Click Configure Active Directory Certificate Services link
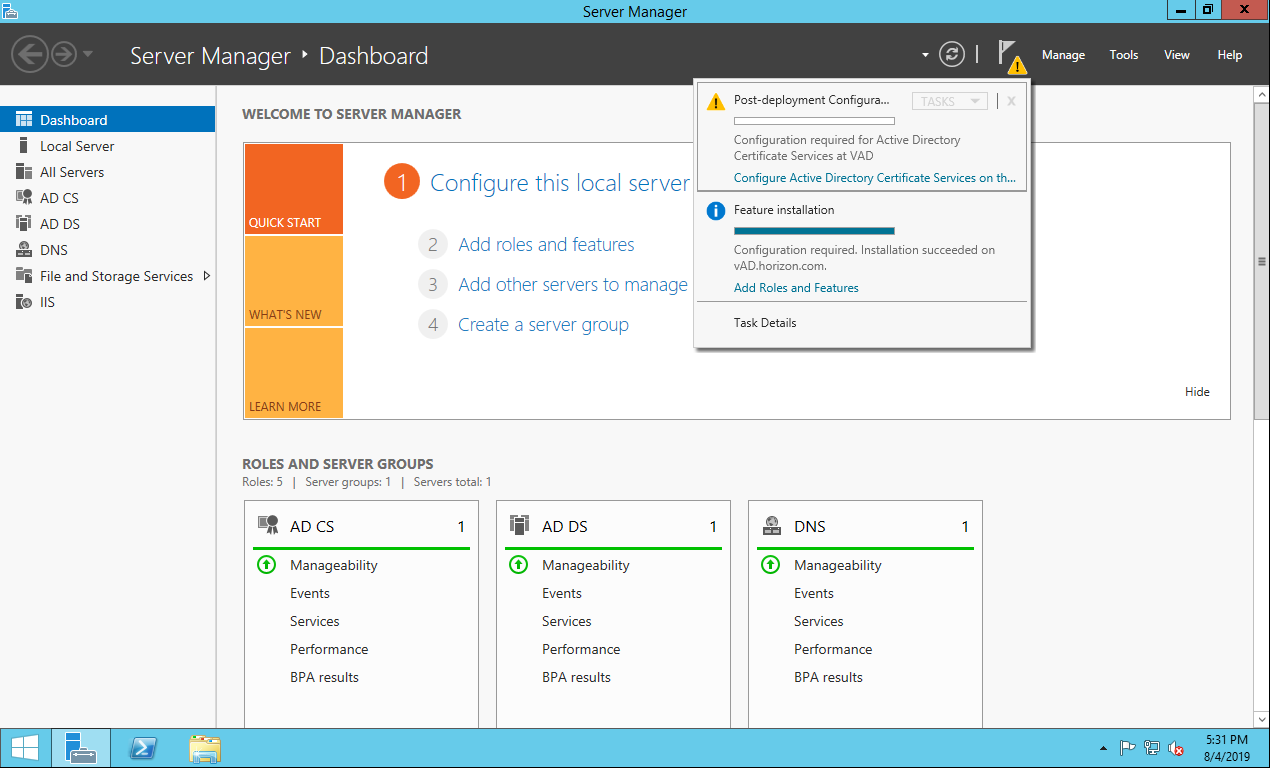Screen dimensions: 1270x768 [874, 178]
